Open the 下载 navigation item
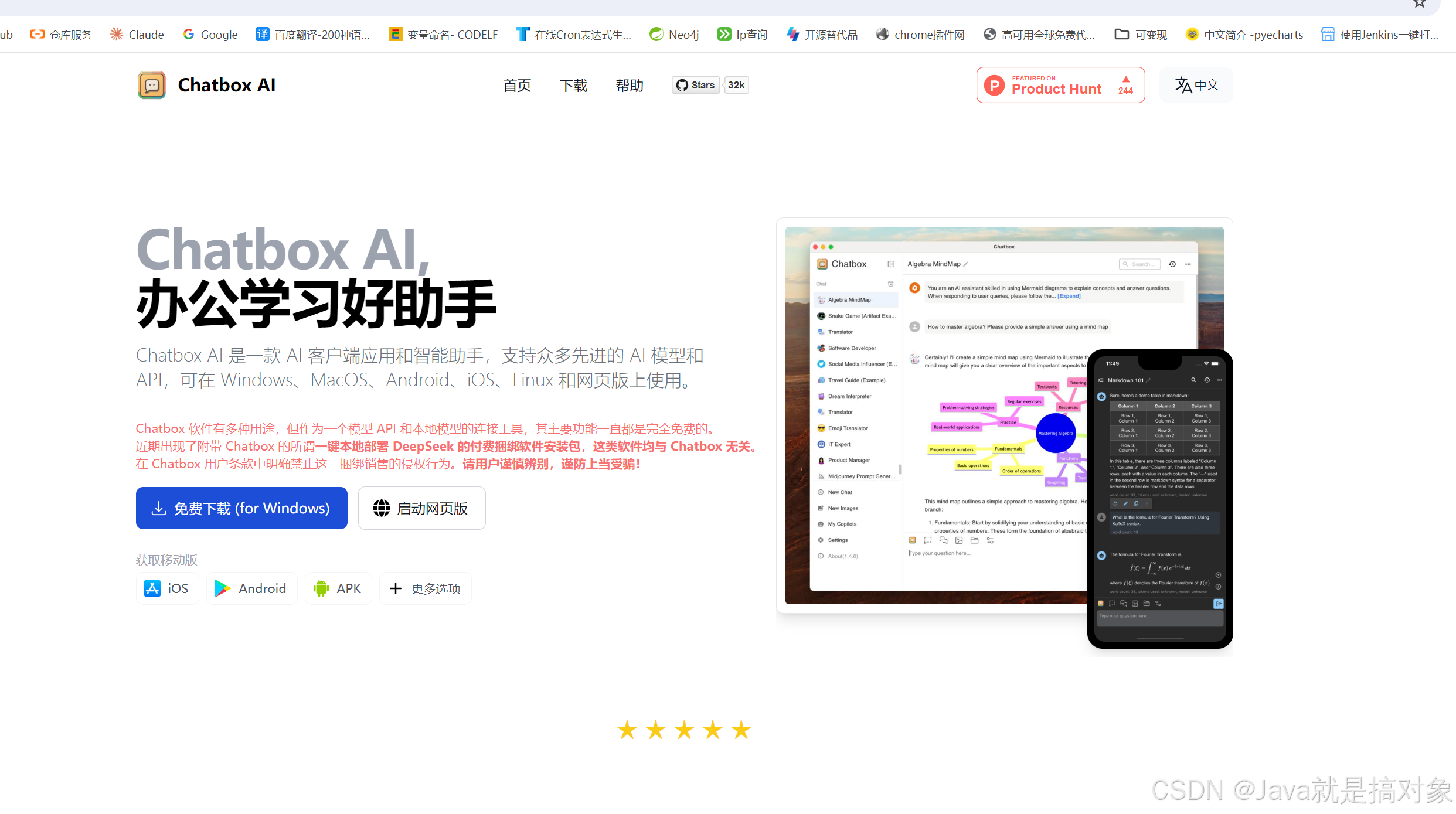 pos(573,86)
